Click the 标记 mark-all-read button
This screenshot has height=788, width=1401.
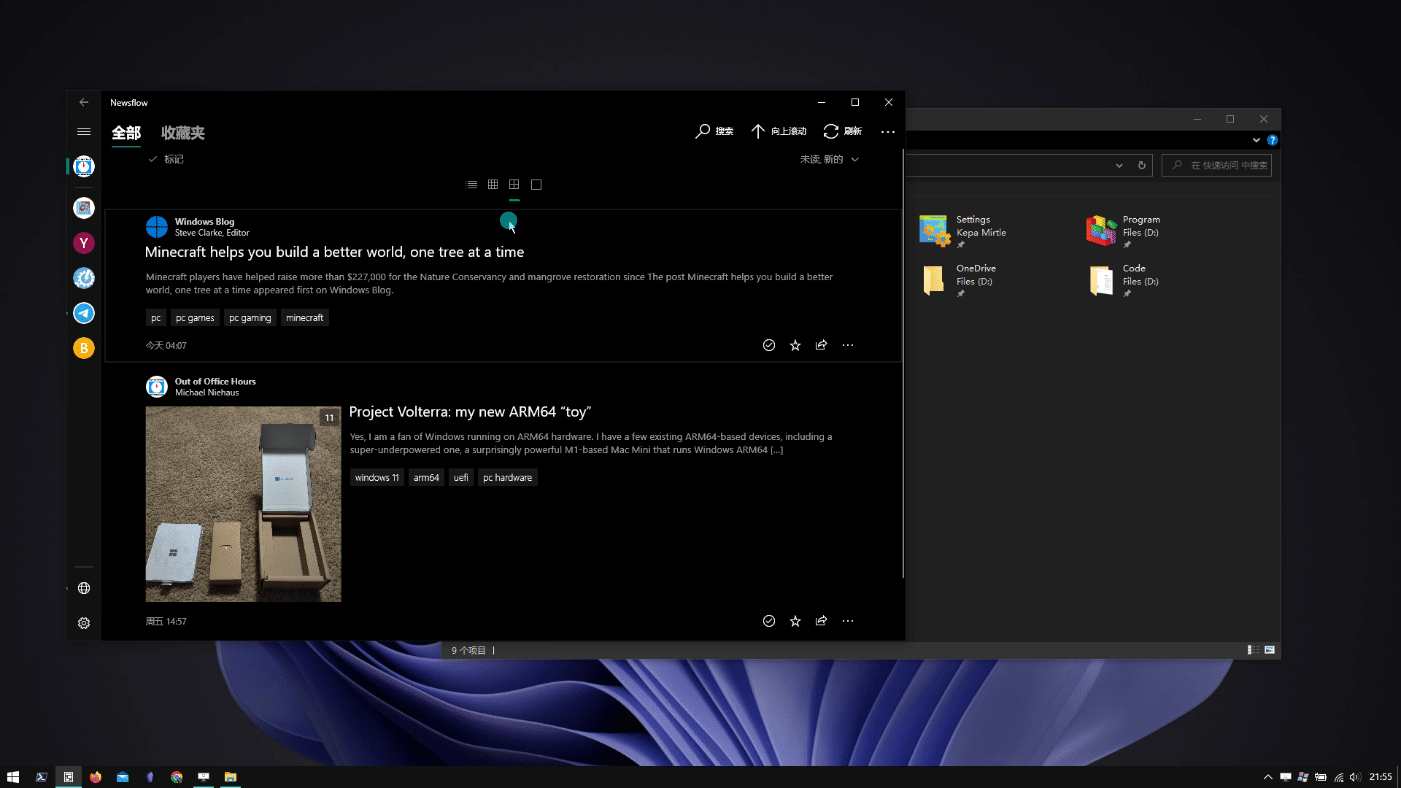pos(166,159)
